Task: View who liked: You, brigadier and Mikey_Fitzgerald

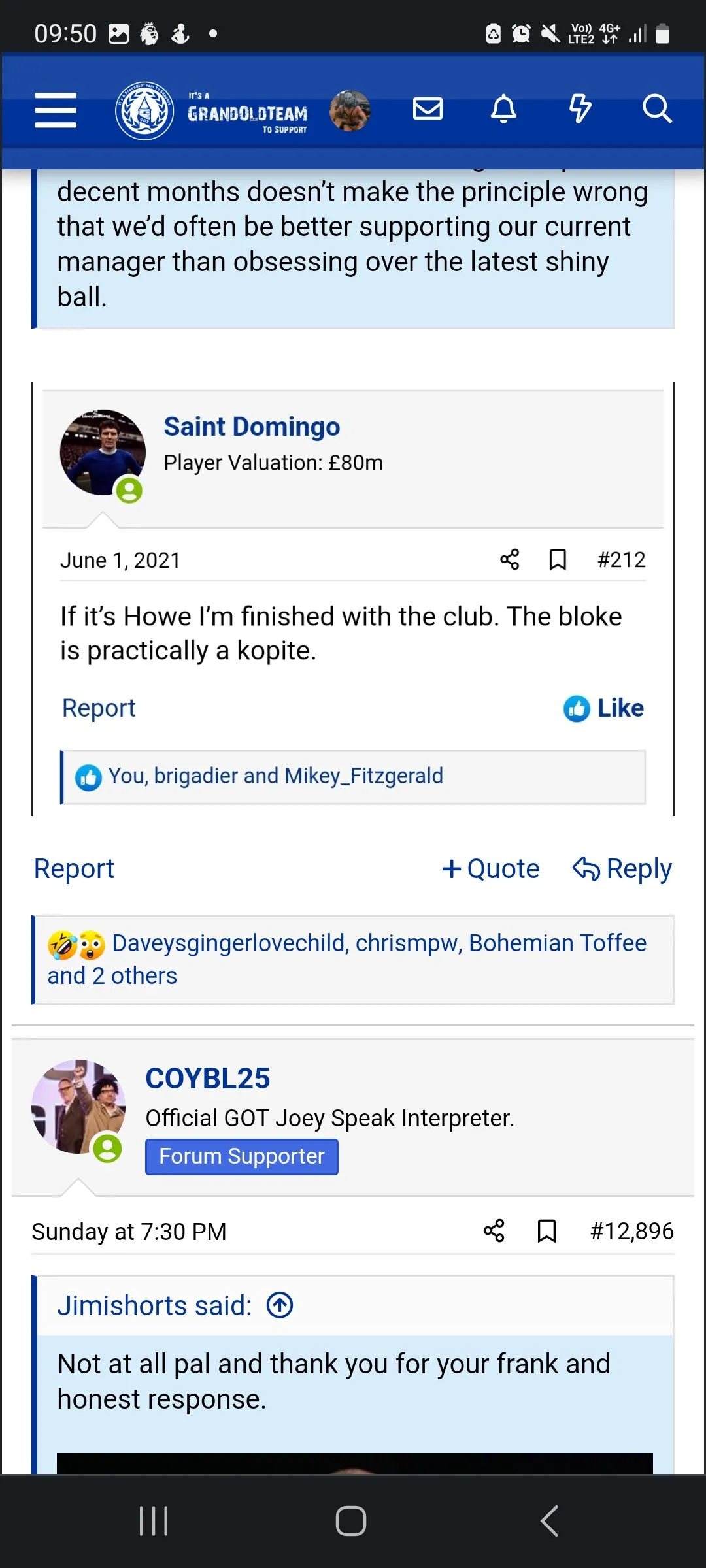Action: (275, 776)
